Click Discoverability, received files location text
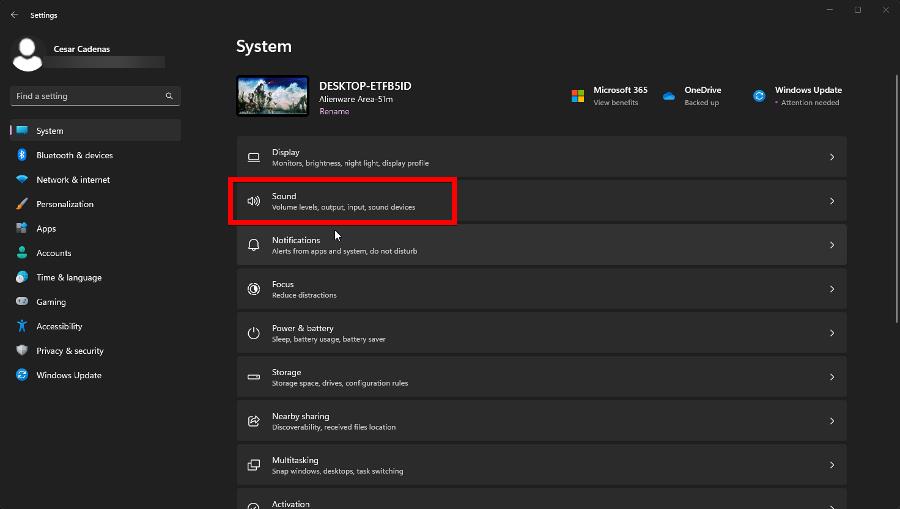The height and width of the screenshot is (509, 900). [x=333, y=427]
